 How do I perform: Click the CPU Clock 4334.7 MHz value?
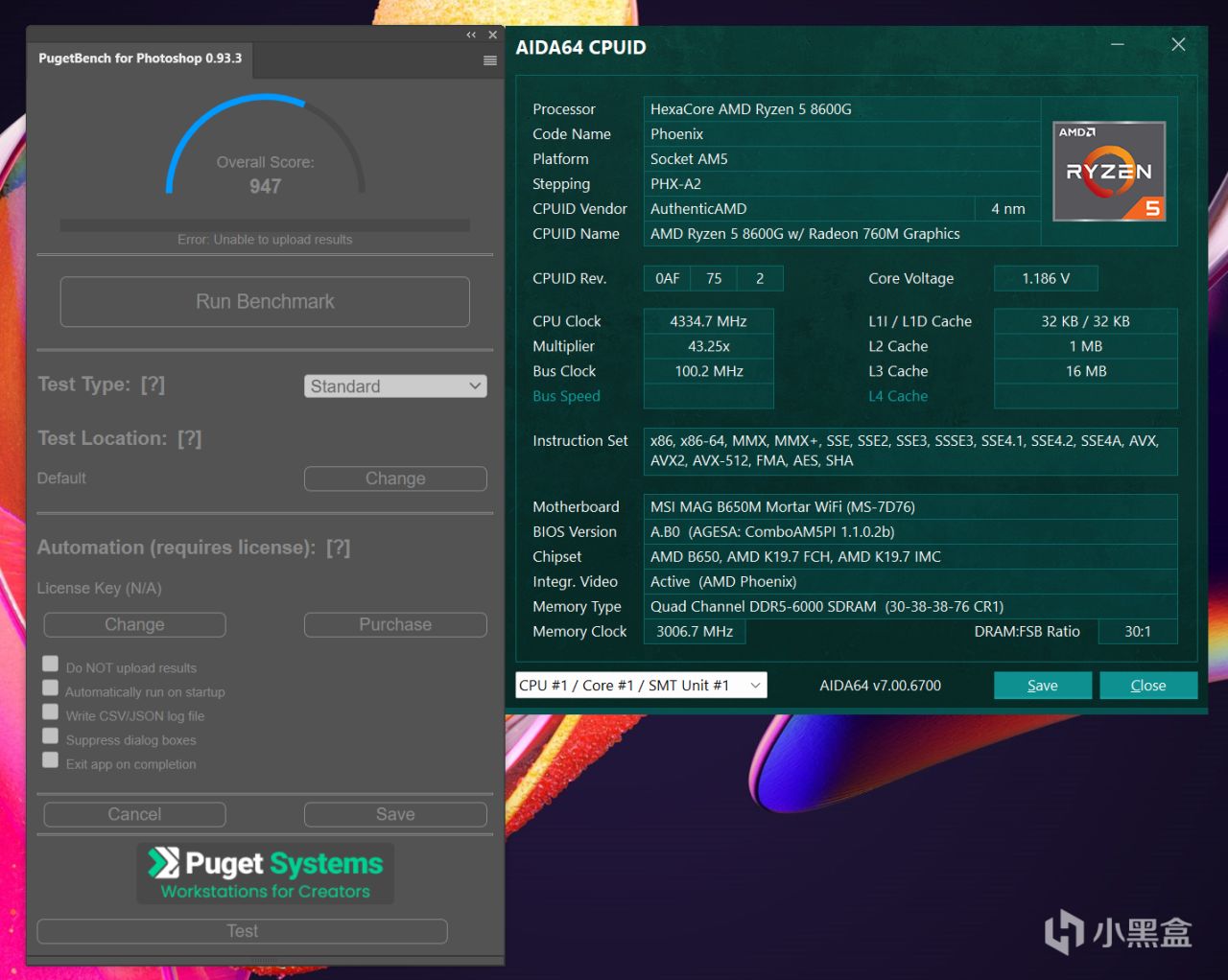coord(708,321)
